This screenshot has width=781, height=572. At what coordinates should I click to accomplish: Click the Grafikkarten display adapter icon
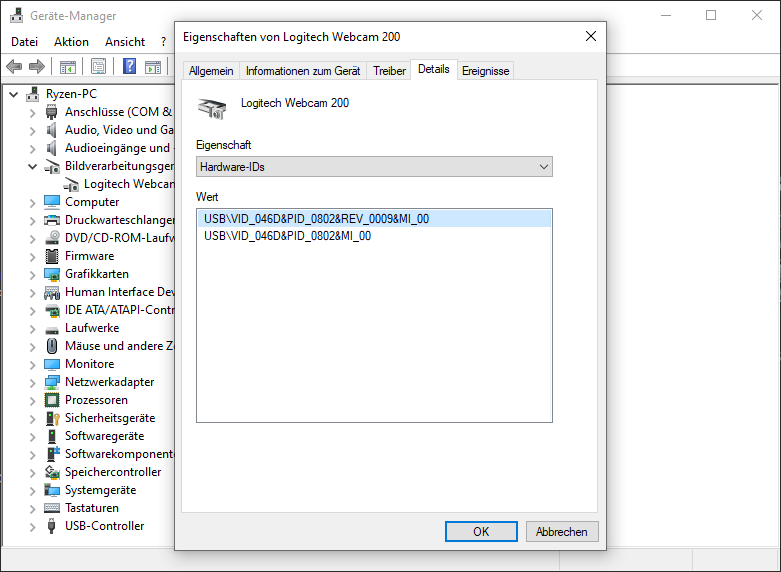point(52,274)
